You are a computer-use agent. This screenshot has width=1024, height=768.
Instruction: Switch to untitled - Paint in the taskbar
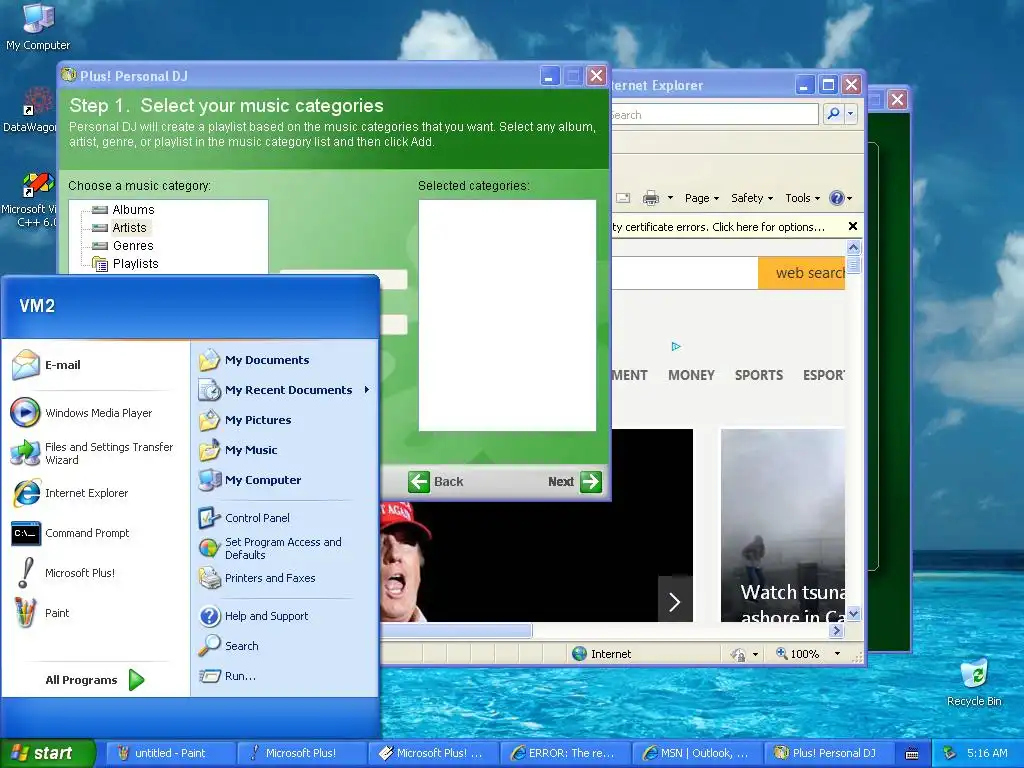[x=169, y=753]
